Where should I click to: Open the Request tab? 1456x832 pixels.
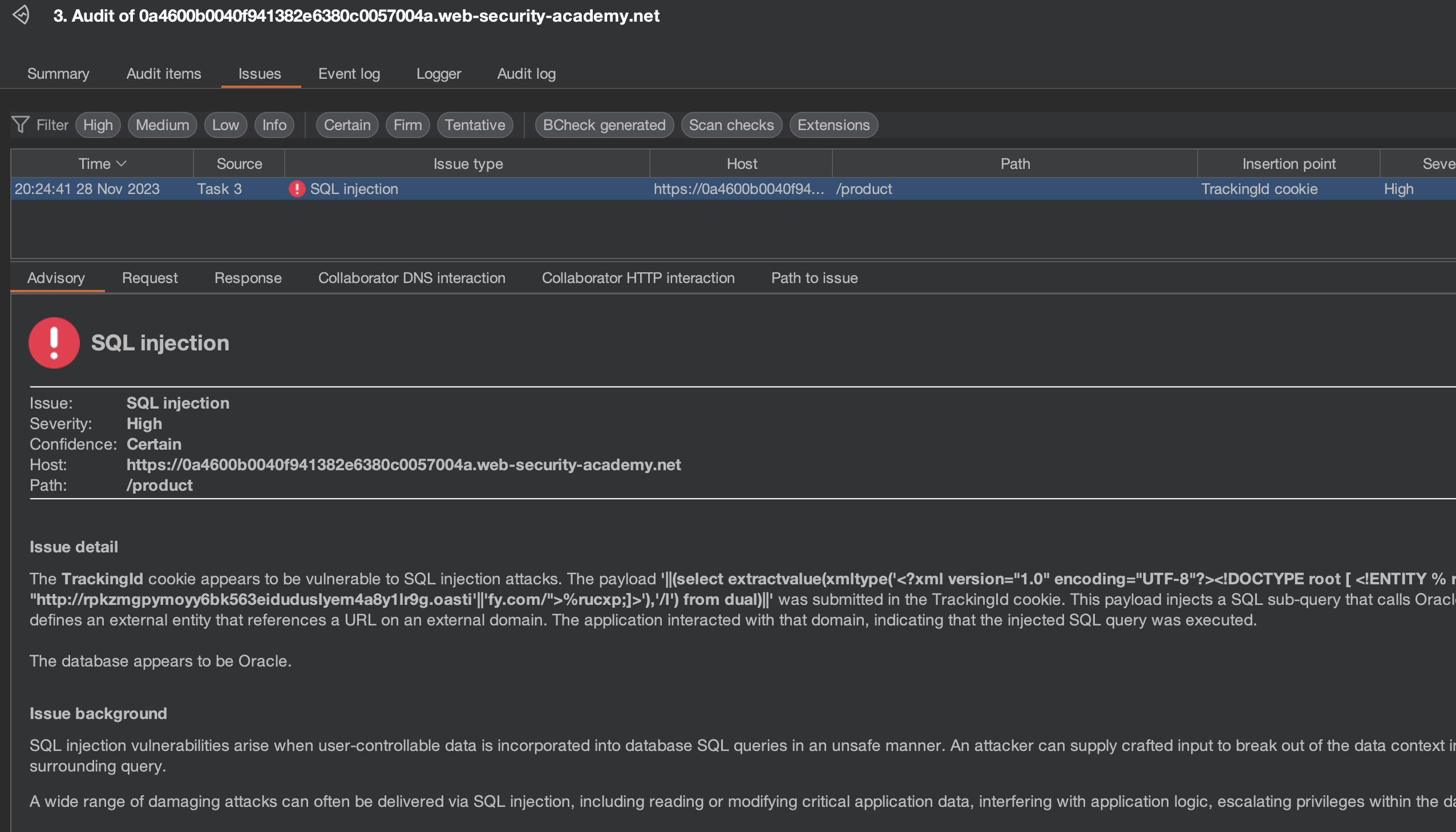coord(149,278)
